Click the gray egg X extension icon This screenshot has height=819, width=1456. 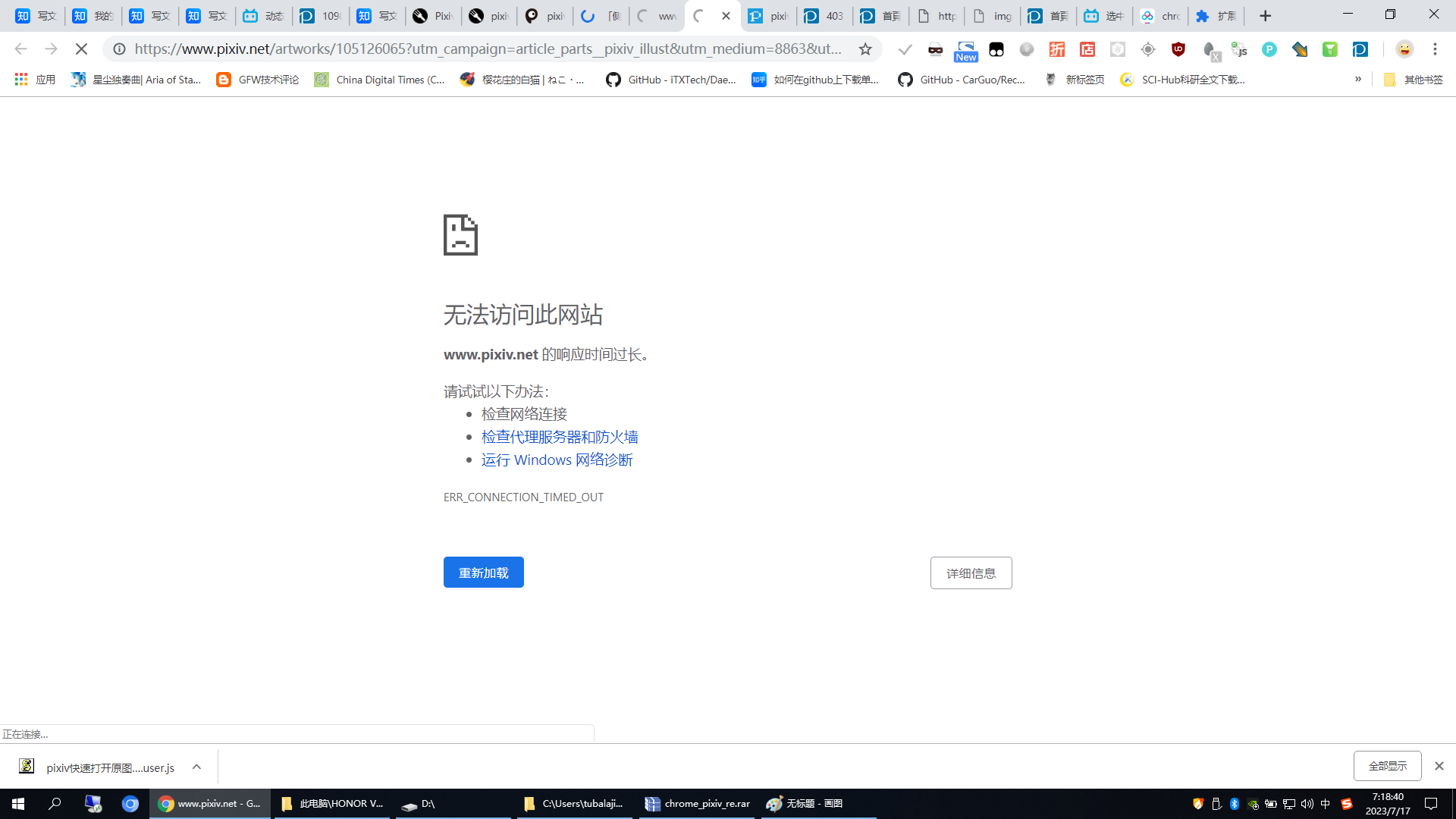pos(1211,51)
